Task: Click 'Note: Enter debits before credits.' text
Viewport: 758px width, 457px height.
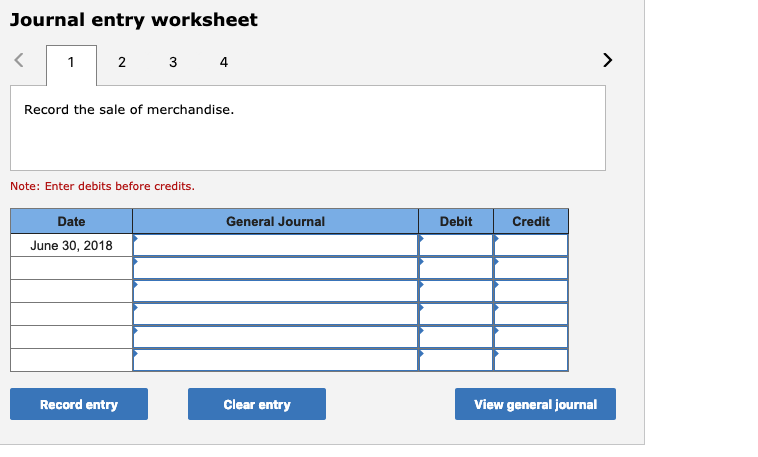Action: coord(102,186)
